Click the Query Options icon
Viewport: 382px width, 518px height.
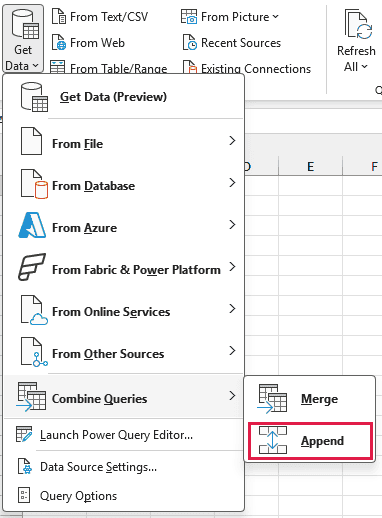24,495
